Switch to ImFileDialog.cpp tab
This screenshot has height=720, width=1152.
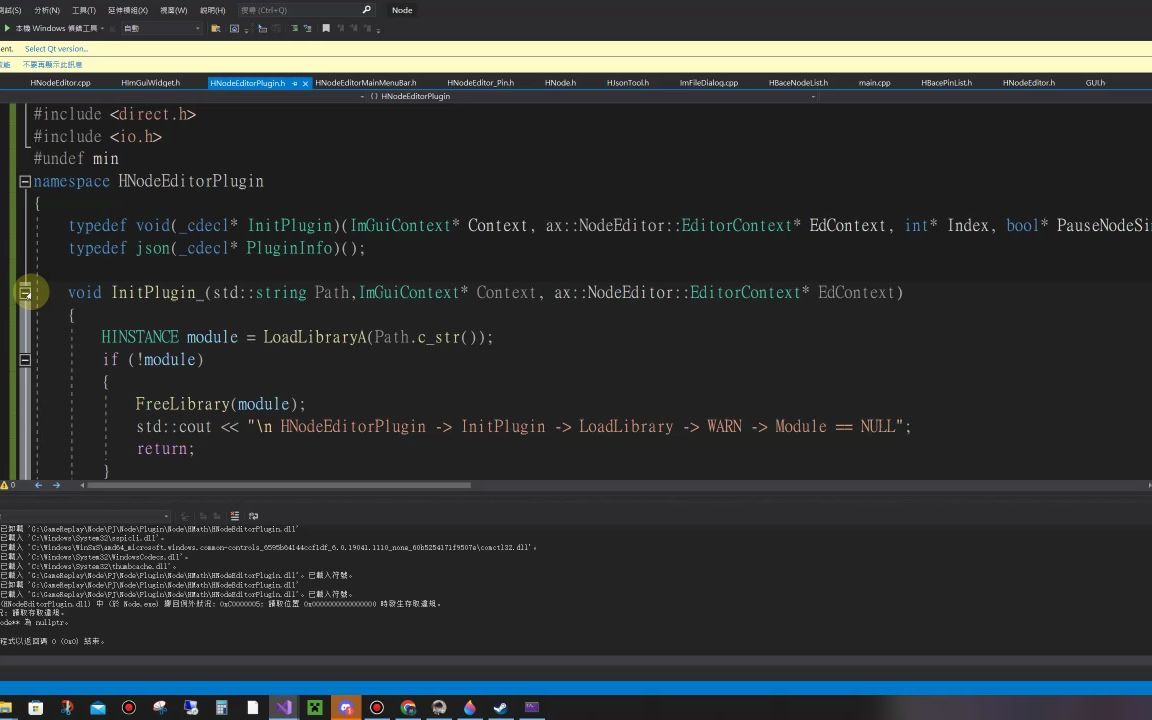[x=708, y=82]
